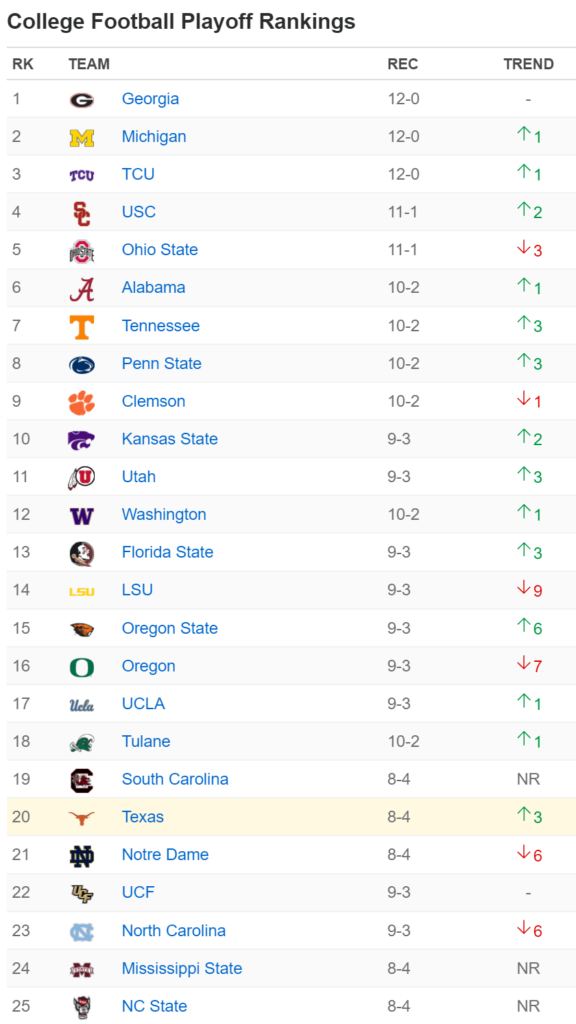The width and height of the screenshot is (576, 1024).
Task: Select the Ohio State team logo
Action: pyautogui.click(x=82, y=251)
